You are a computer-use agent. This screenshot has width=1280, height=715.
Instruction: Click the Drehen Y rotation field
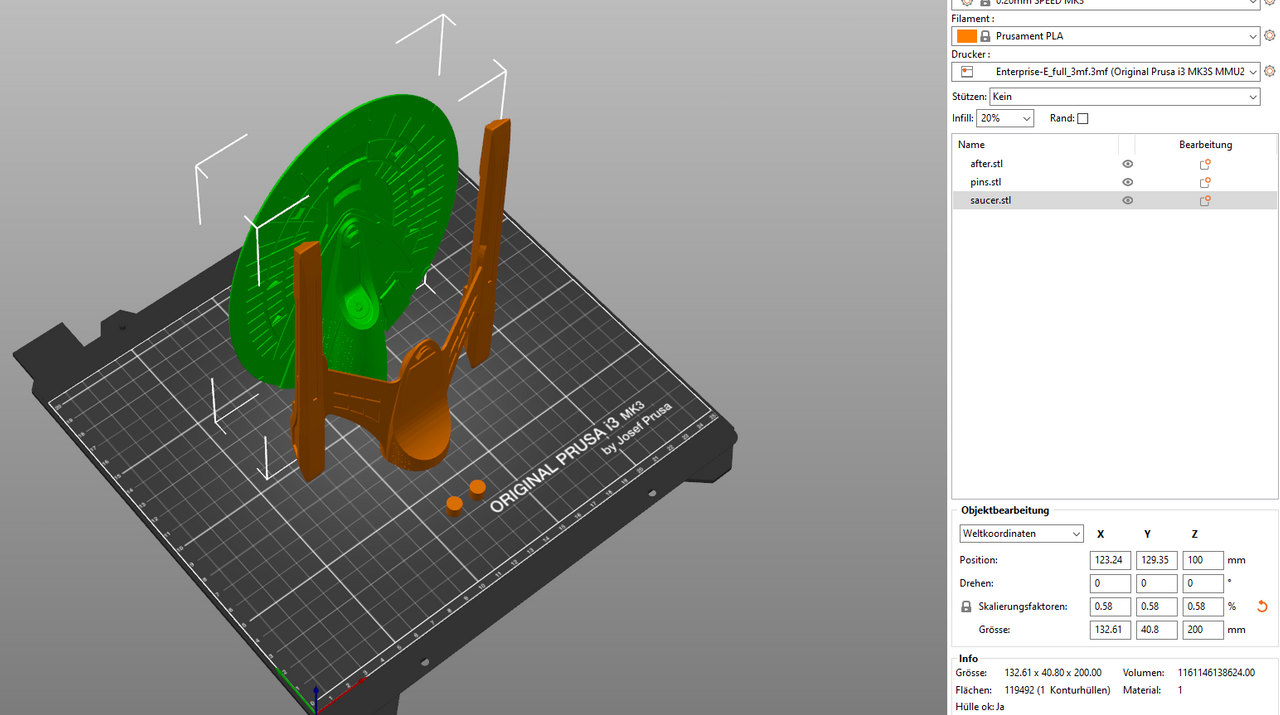[1156, 583]
